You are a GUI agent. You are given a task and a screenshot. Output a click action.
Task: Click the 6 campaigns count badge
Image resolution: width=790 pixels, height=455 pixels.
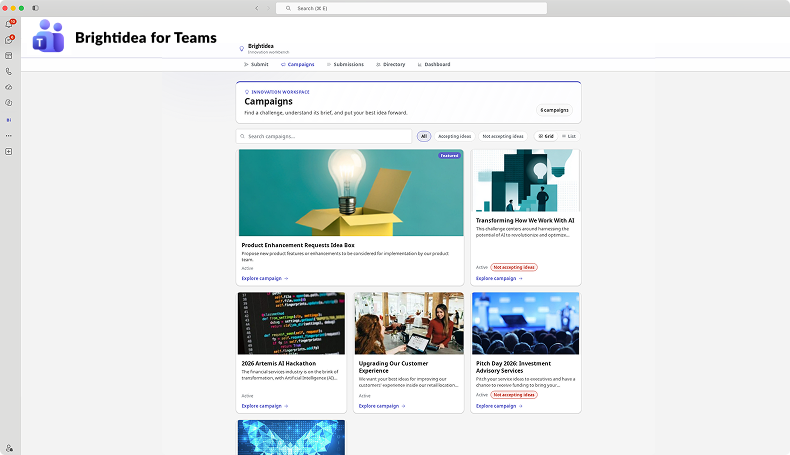coord(554,110)
